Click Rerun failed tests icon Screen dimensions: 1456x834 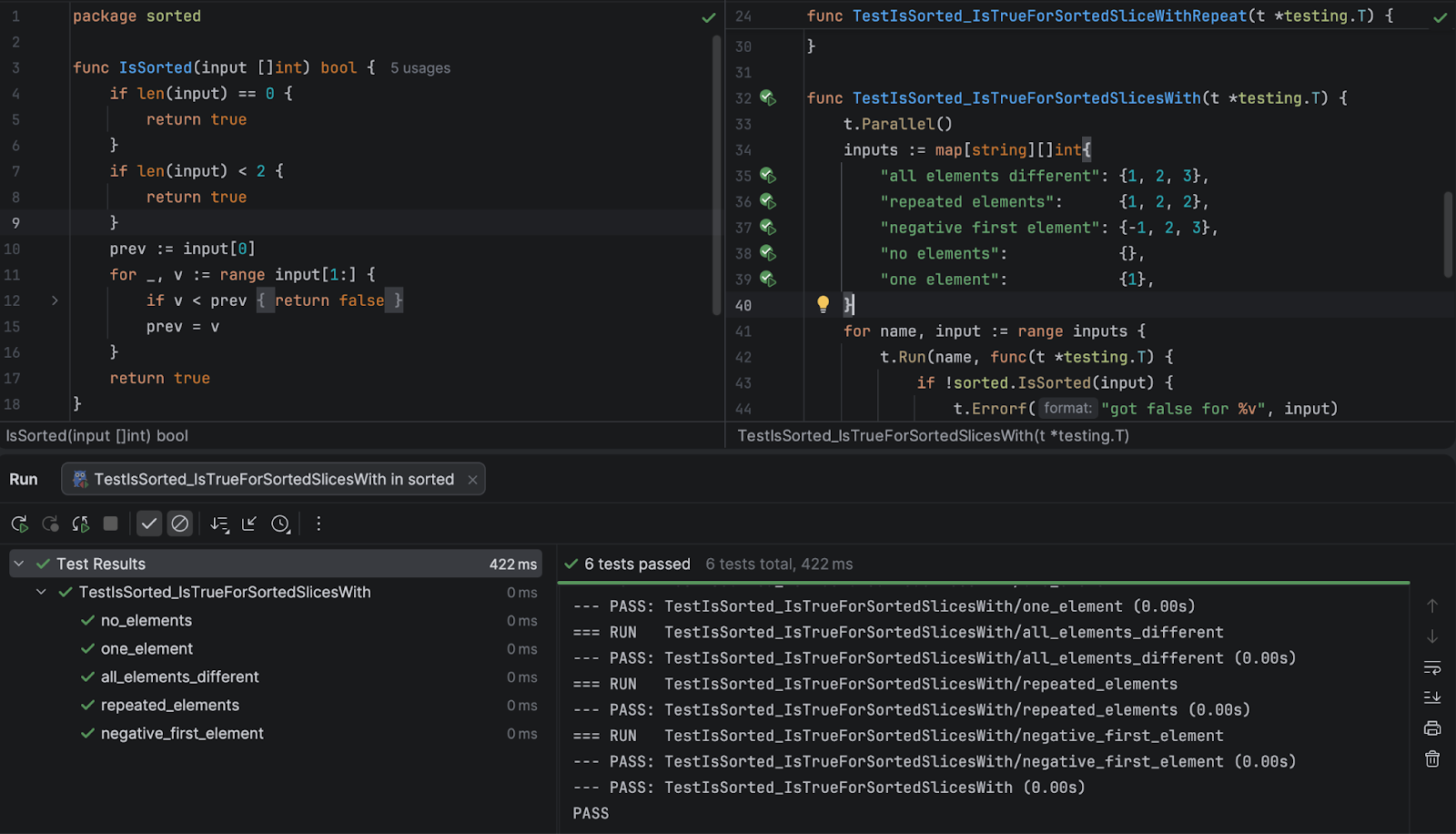click(50, 524)
